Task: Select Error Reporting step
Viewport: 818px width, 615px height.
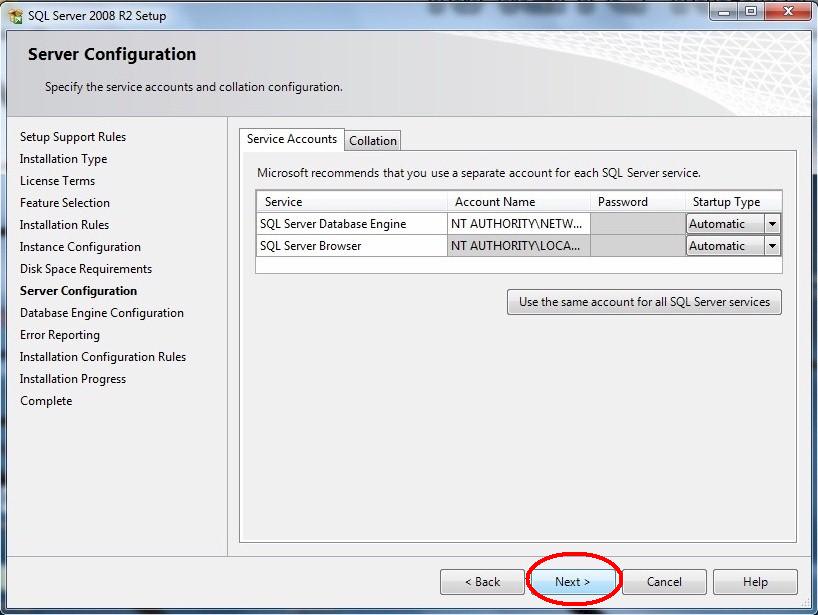Action: coord(59,335)
